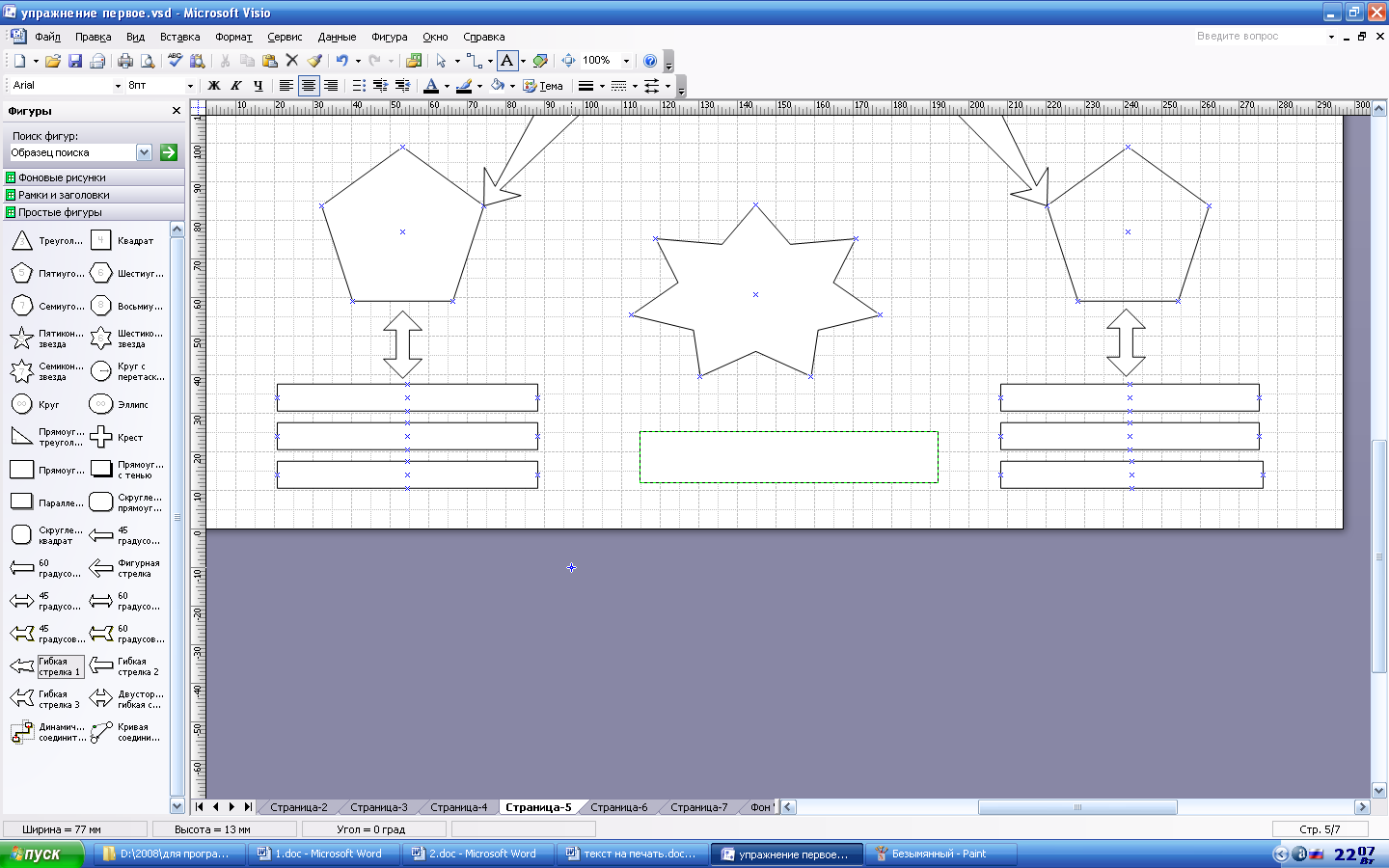This screenshot has width=1389, height=868.
Task: Switch to the Страница-2 tab
Action: tap(299, 807)
